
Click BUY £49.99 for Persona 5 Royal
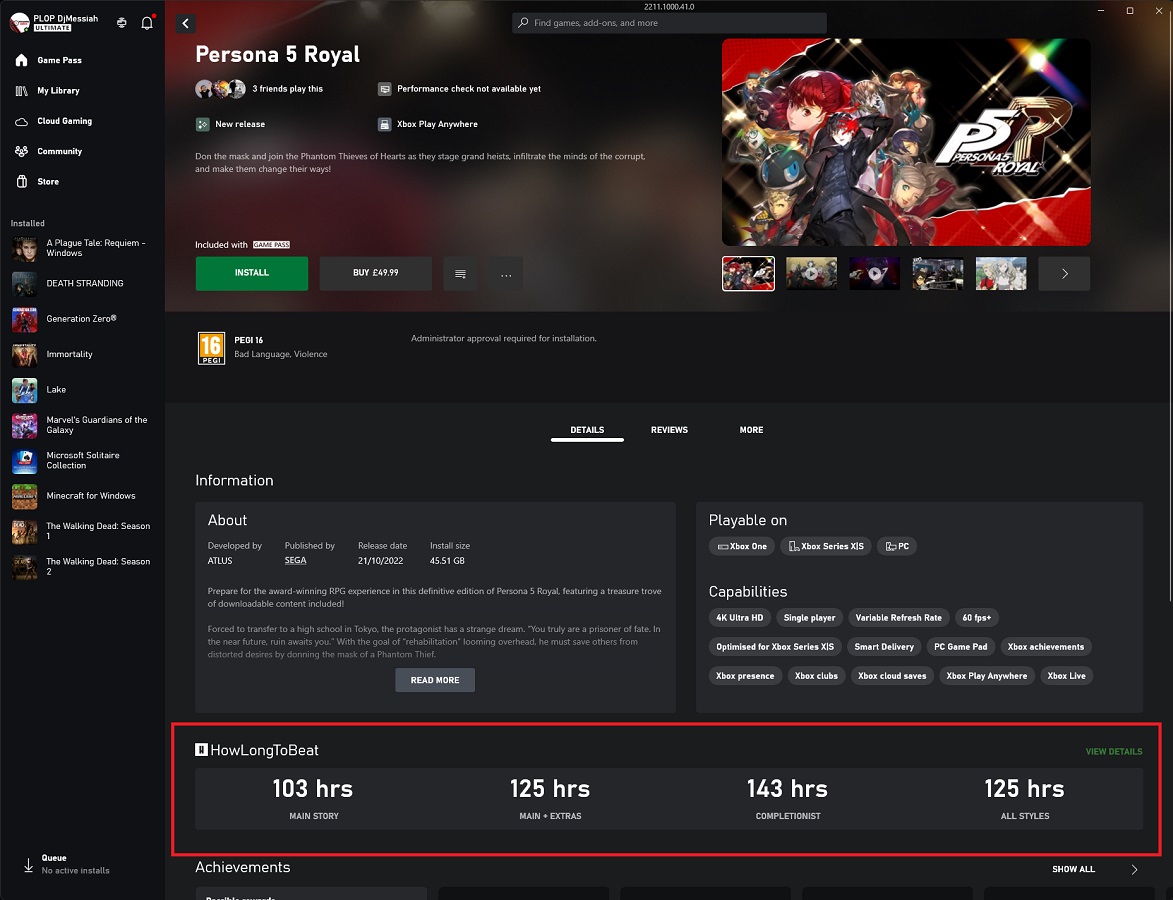pyautogui.click(x=375, y=272)
